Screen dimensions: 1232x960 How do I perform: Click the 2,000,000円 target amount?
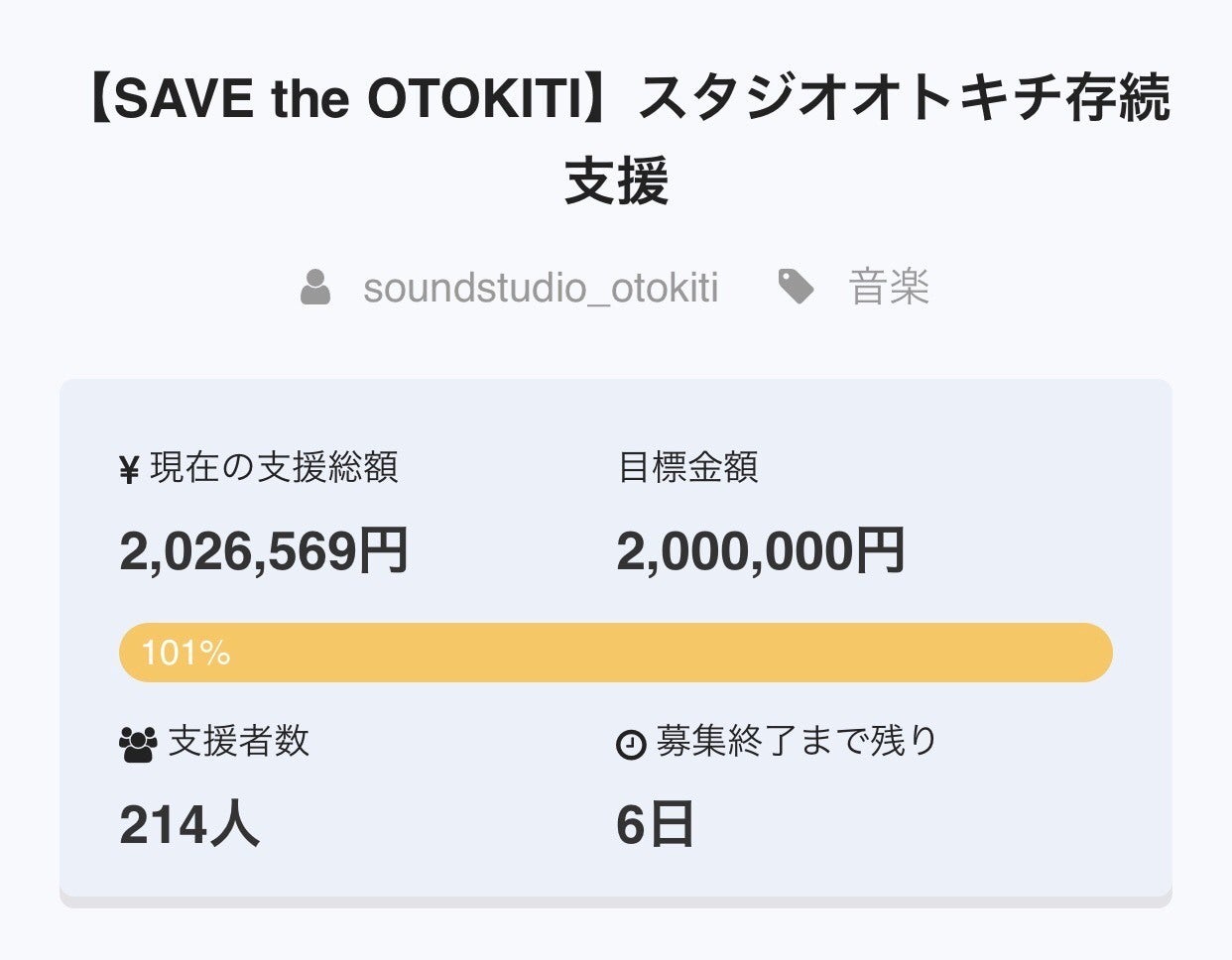tap(761, 551)
